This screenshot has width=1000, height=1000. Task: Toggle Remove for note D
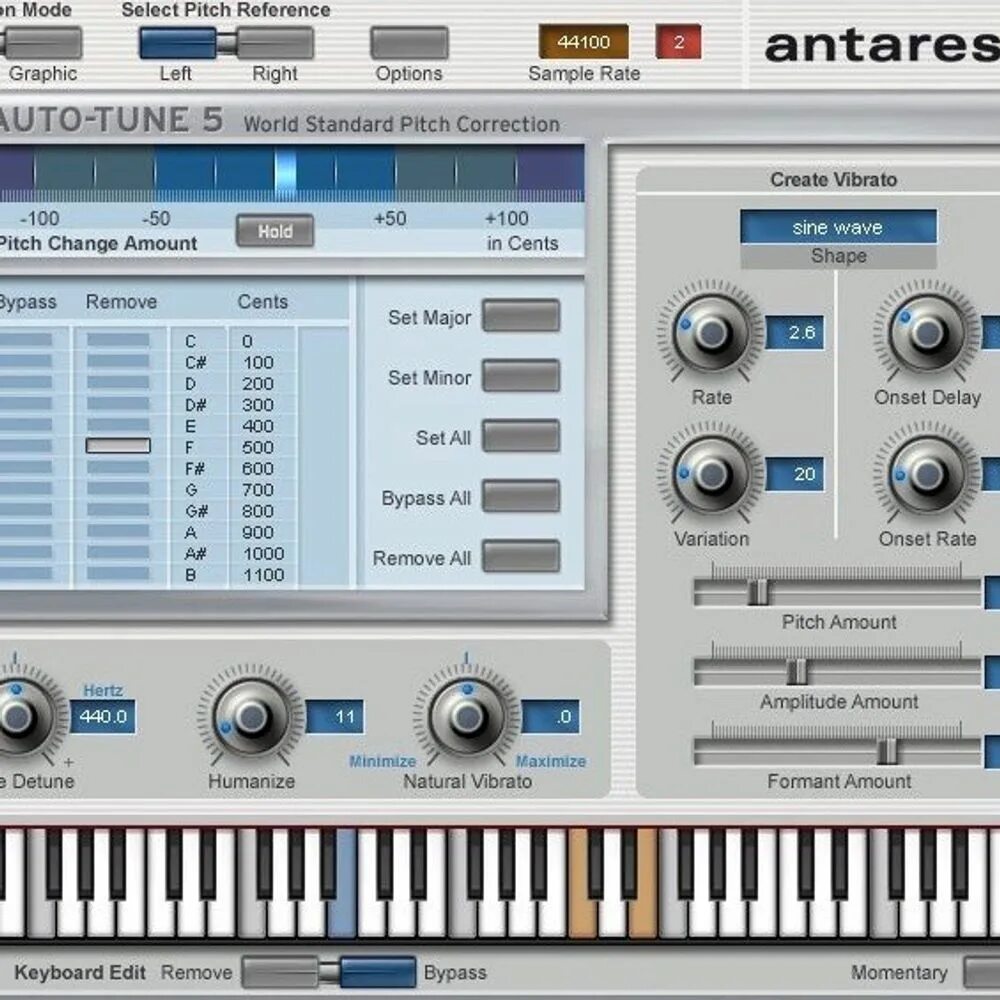[118, 382]
